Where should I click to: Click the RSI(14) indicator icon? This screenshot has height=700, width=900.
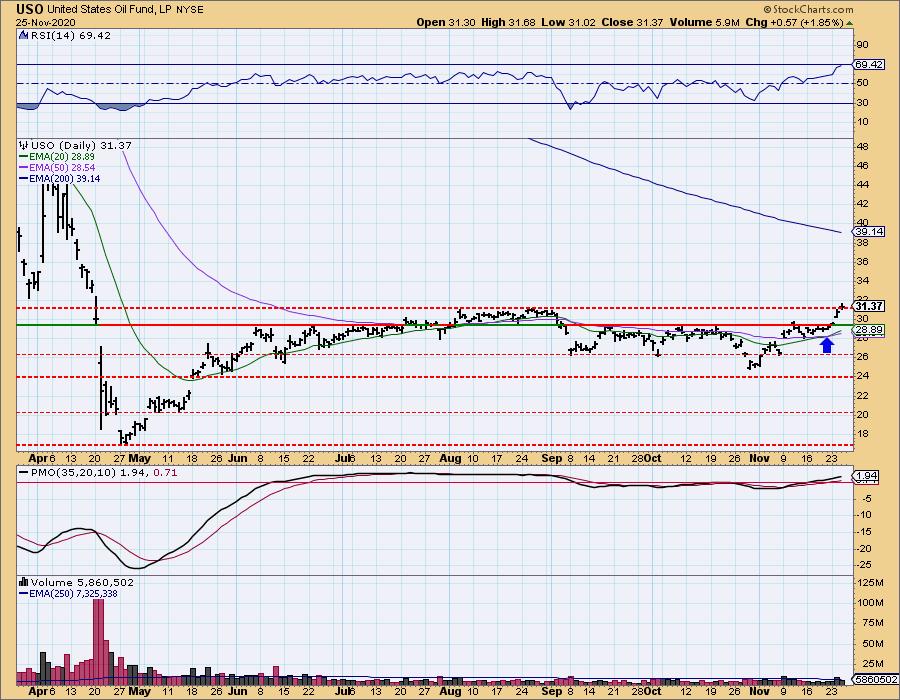24,35
